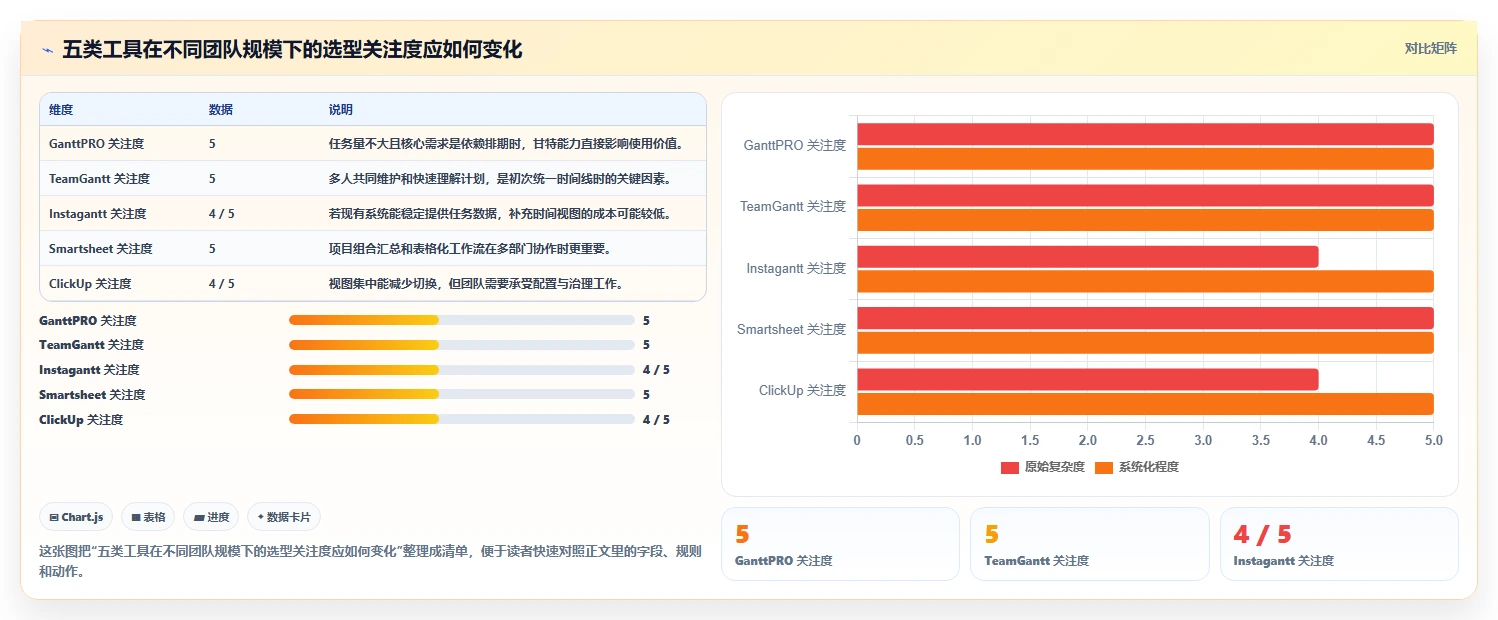
Task: Select ClickUp 关注度 cell in the table
Action: pyautogui.click(x=90, y=284)
